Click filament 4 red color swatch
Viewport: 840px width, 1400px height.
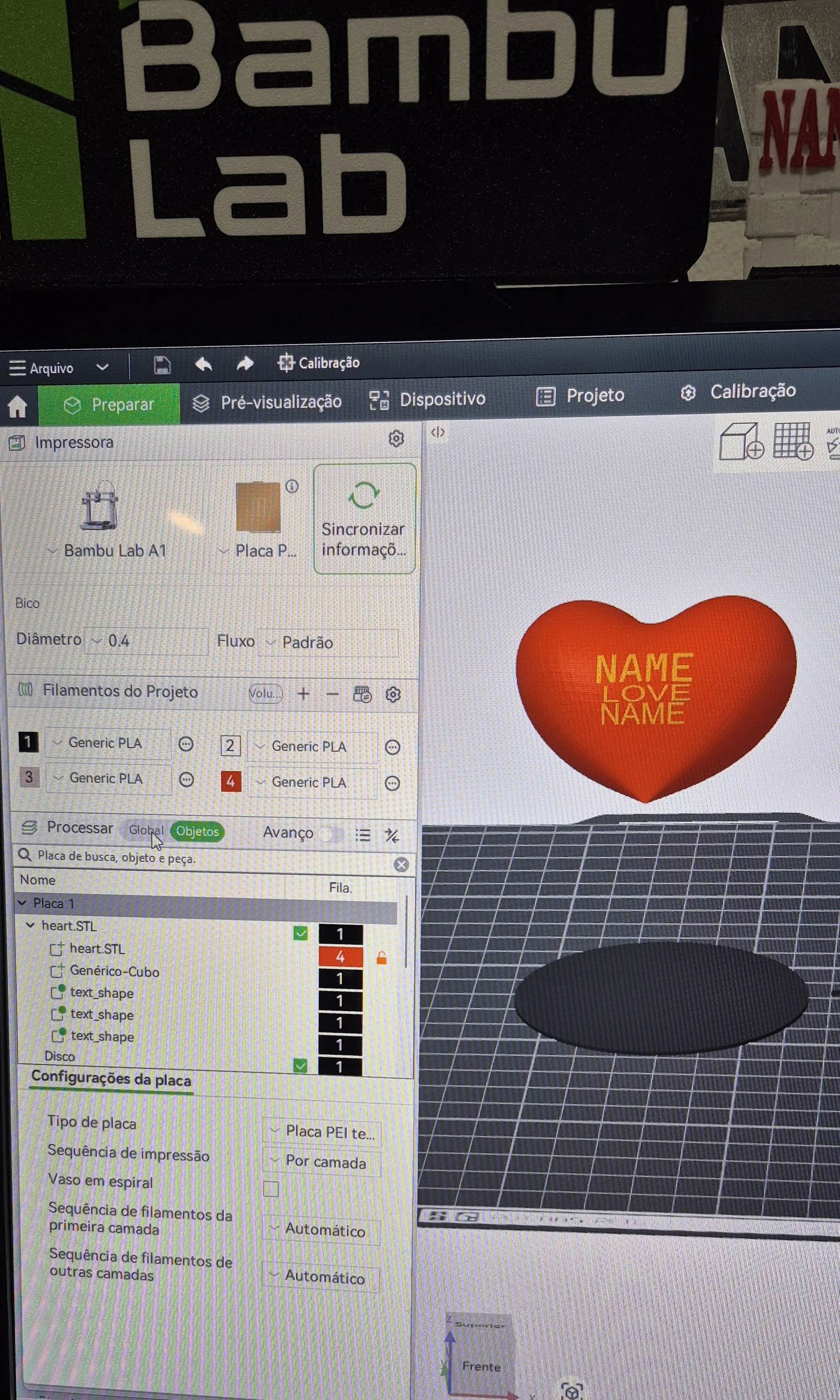[231, 781]
